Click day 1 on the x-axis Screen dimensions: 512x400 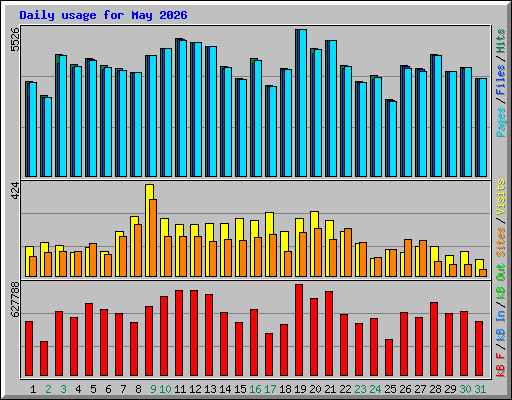tap(33, 389)
